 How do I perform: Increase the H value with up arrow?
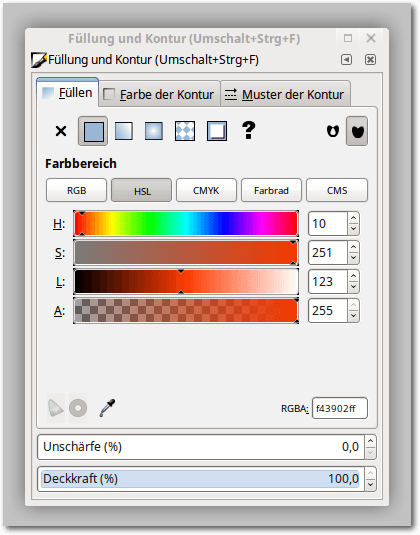[353, 218]
